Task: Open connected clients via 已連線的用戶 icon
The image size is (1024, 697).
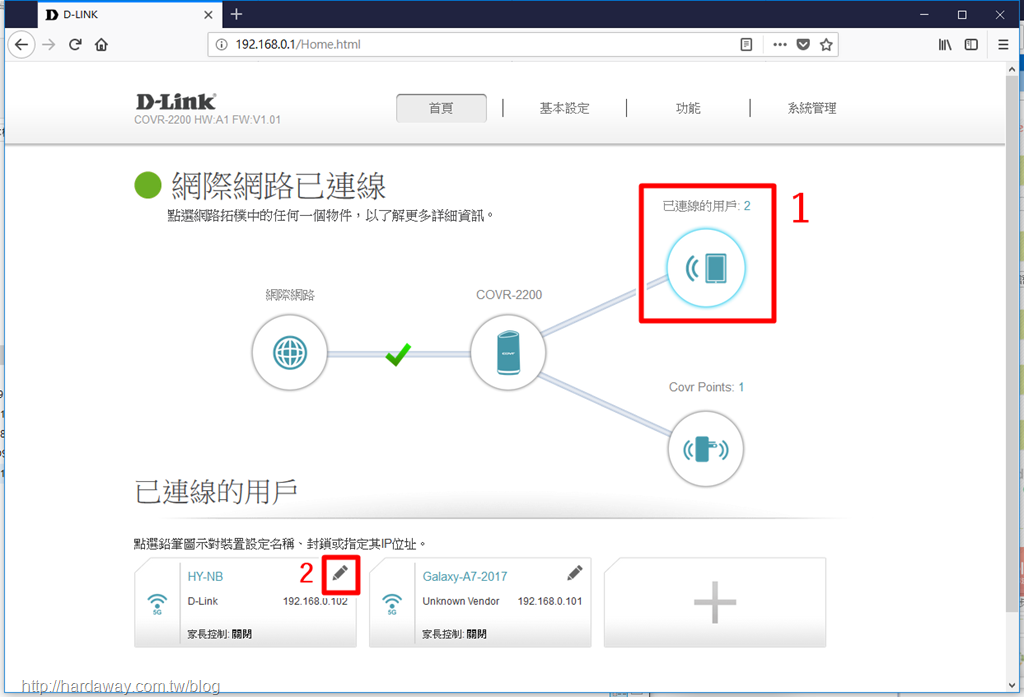Action: point(706,267)
